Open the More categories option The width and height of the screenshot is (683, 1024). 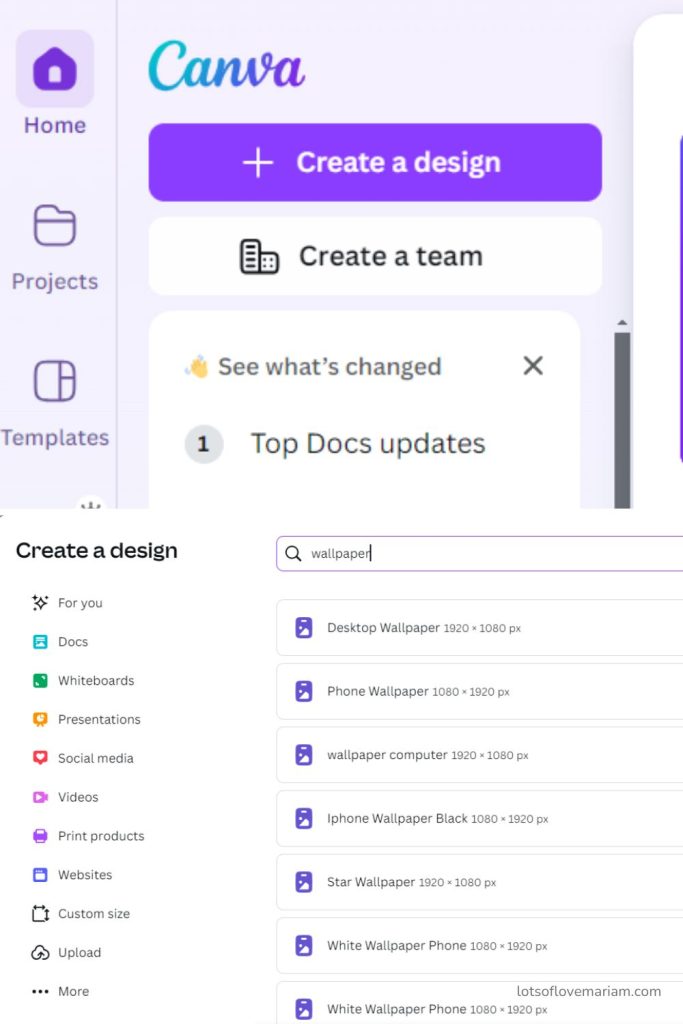pos(61,991)
